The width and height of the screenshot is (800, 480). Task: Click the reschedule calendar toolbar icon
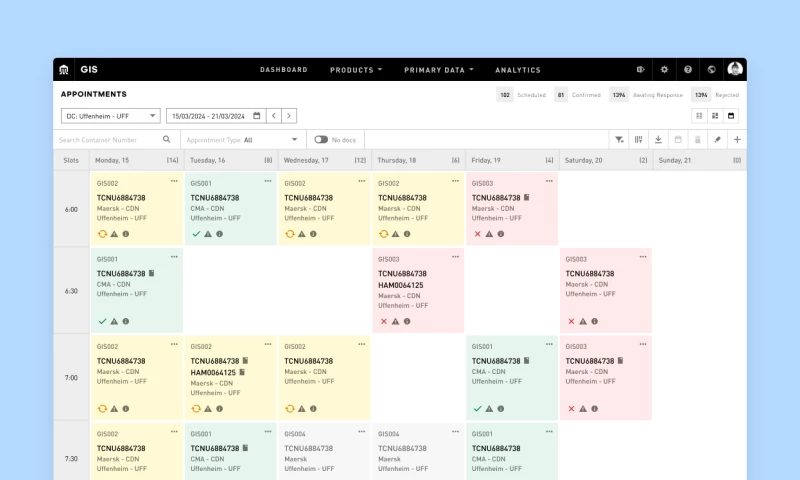pyautogui.click(x=678, y=140)
